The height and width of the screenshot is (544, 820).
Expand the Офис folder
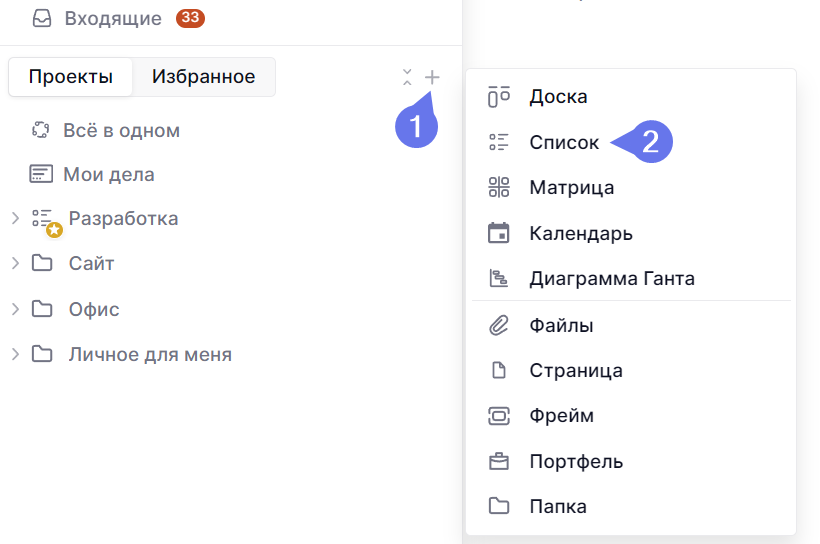click(x=15, y=309)
